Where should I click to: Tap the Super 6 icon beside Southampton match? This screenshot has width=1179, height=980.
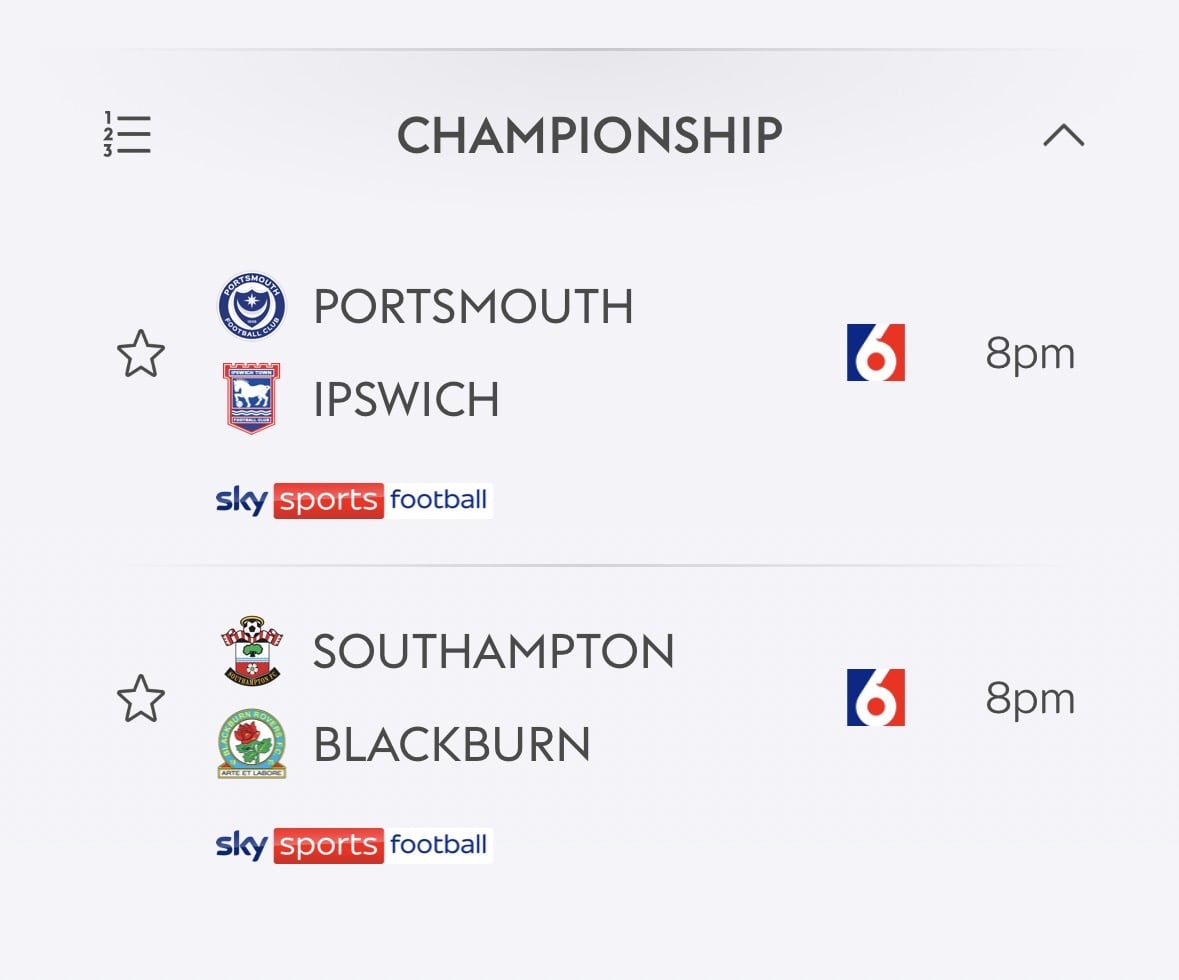875,698
